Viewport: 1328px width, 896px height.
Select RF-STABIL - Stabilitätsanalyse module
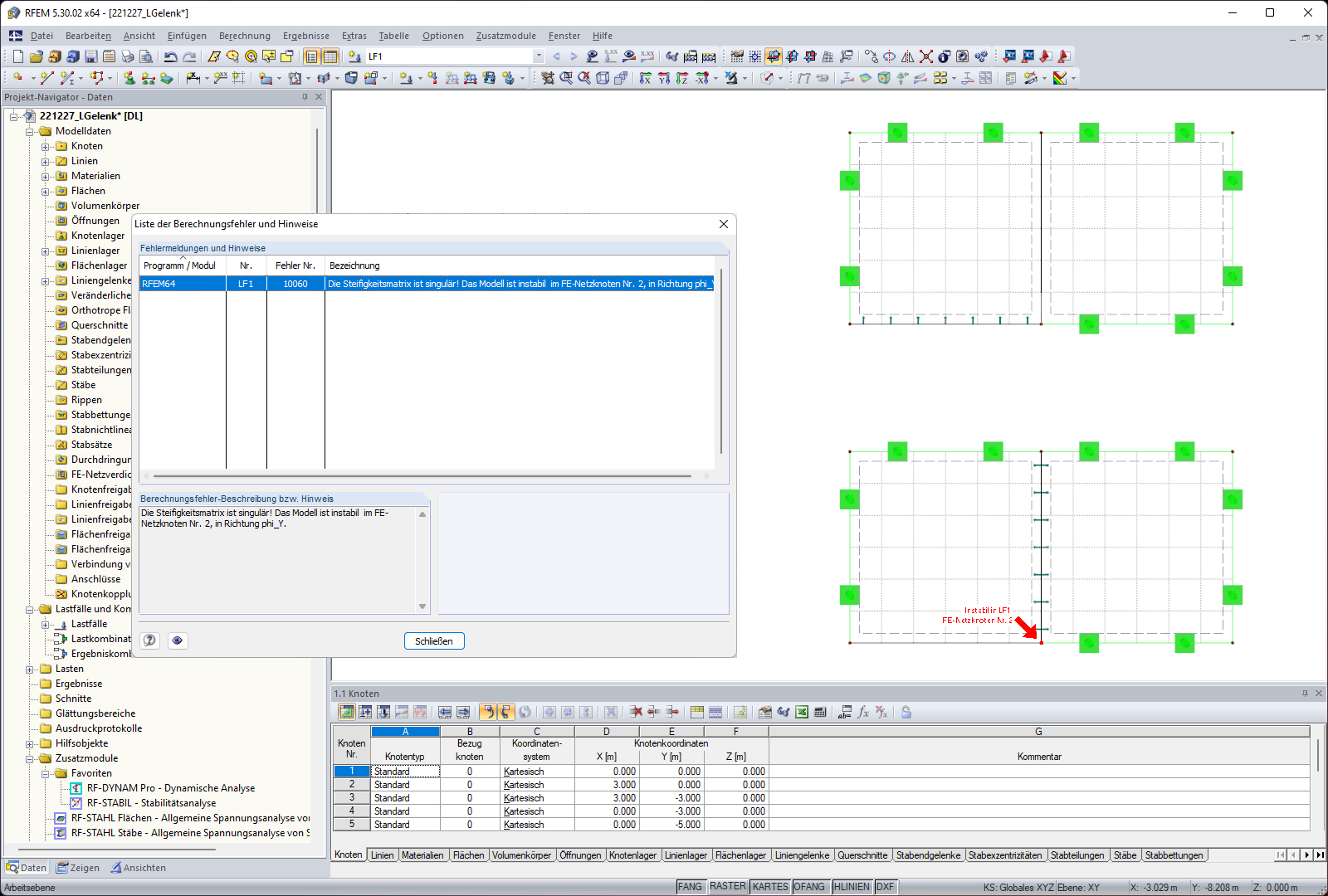tap(151, 803)
